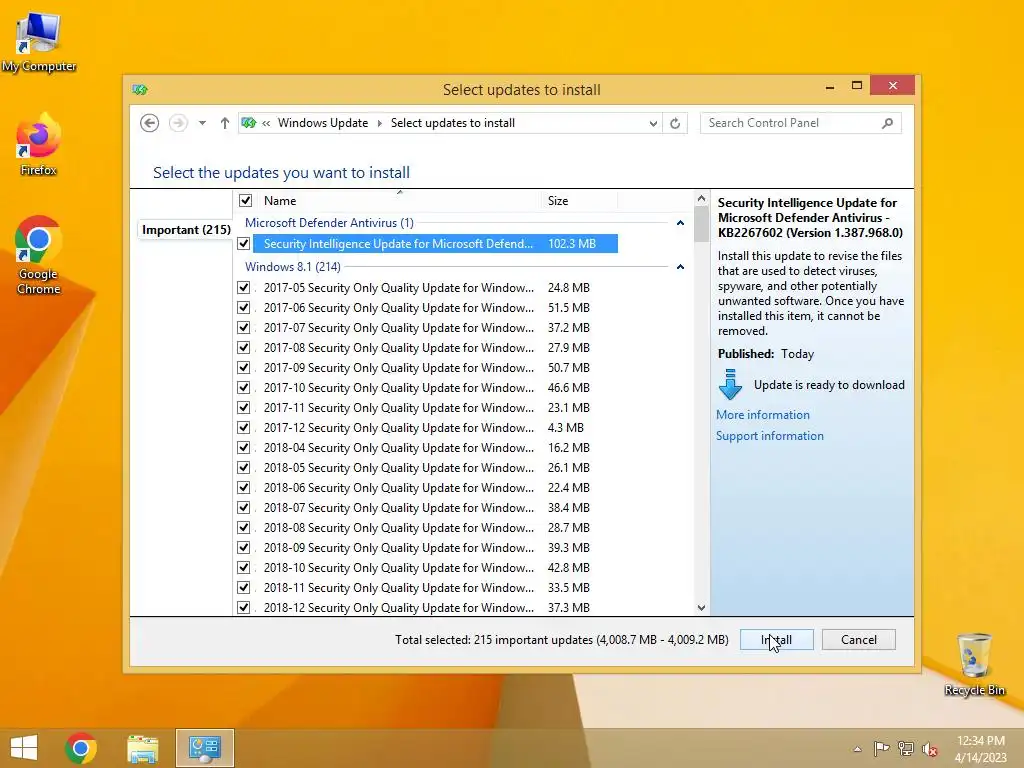Open File Explorer from the taskbar
Image resolution: width=1024 pixels, height=768 pixels.
143,748
